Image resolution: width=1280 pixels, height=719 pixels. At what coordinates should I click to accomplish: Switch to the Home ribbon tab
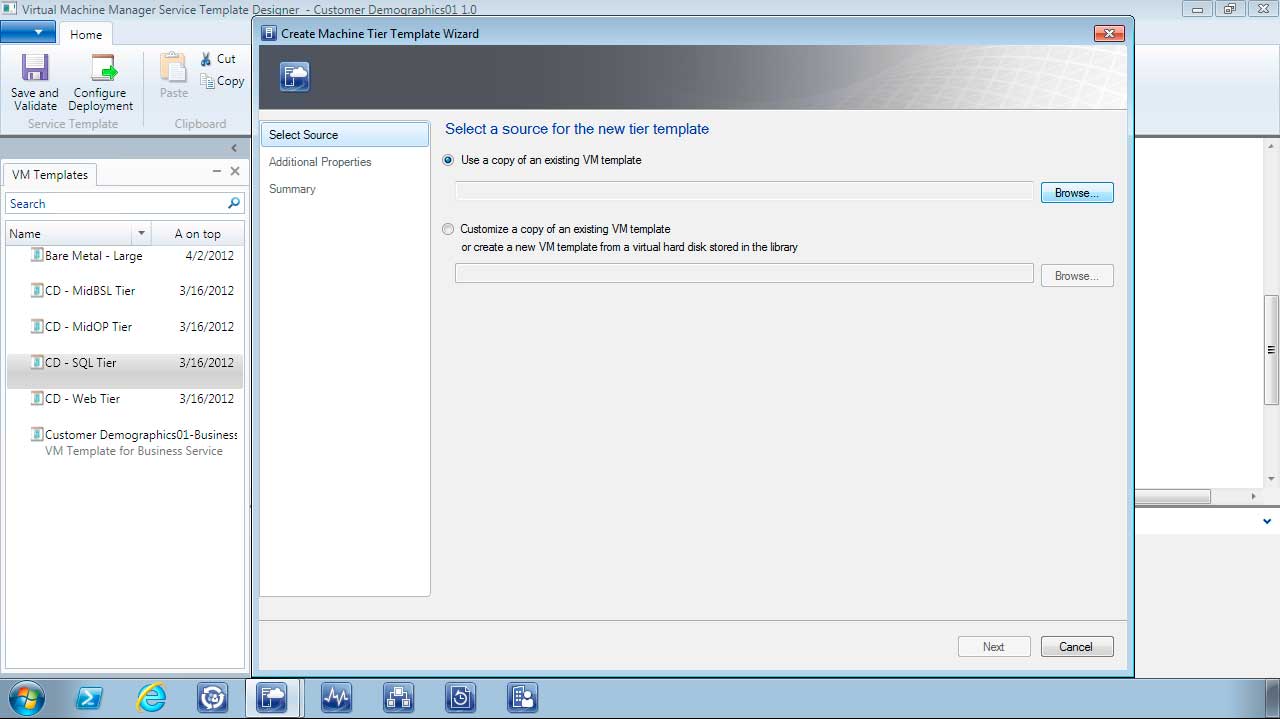[x=86, y=34]
